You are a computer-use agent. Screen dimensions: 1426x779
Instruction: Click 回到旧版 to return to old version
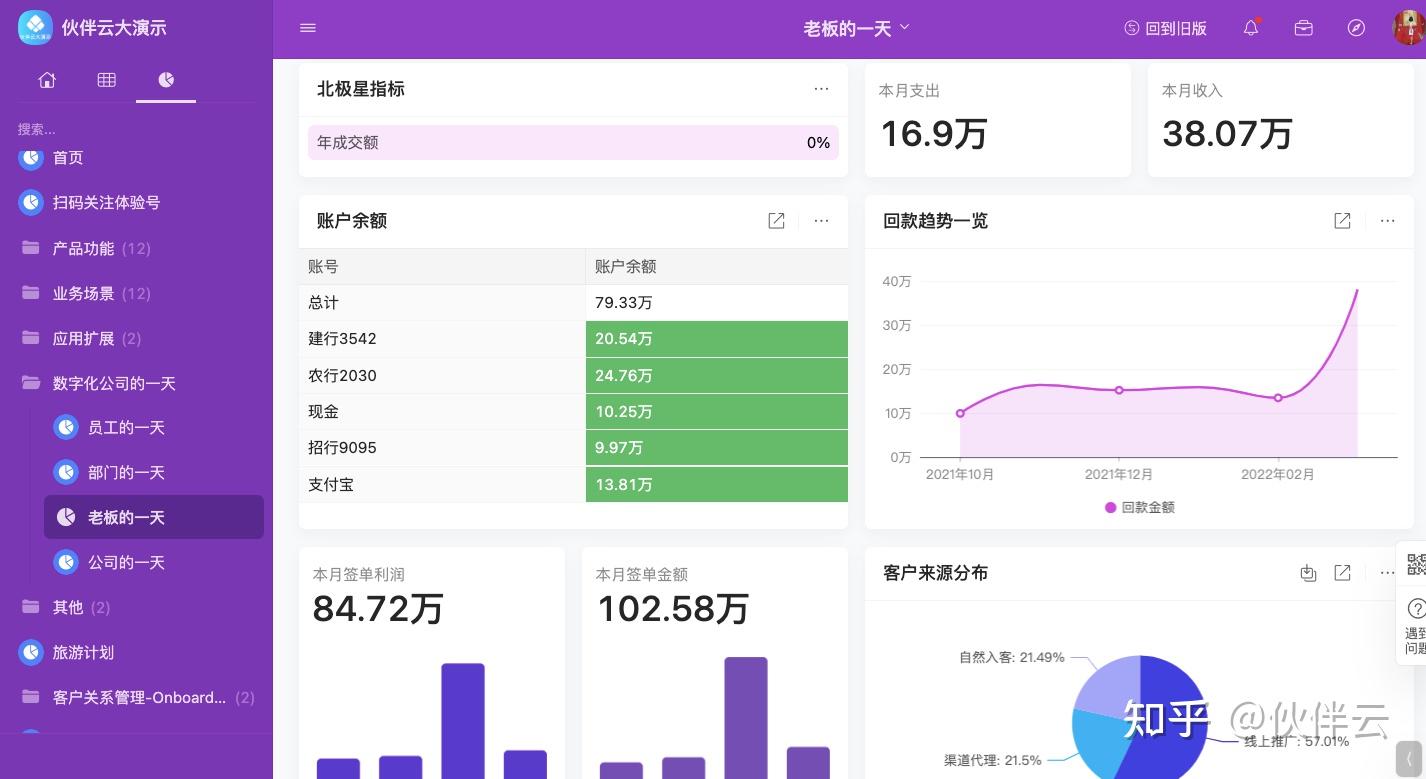(x=1165, y=28)
